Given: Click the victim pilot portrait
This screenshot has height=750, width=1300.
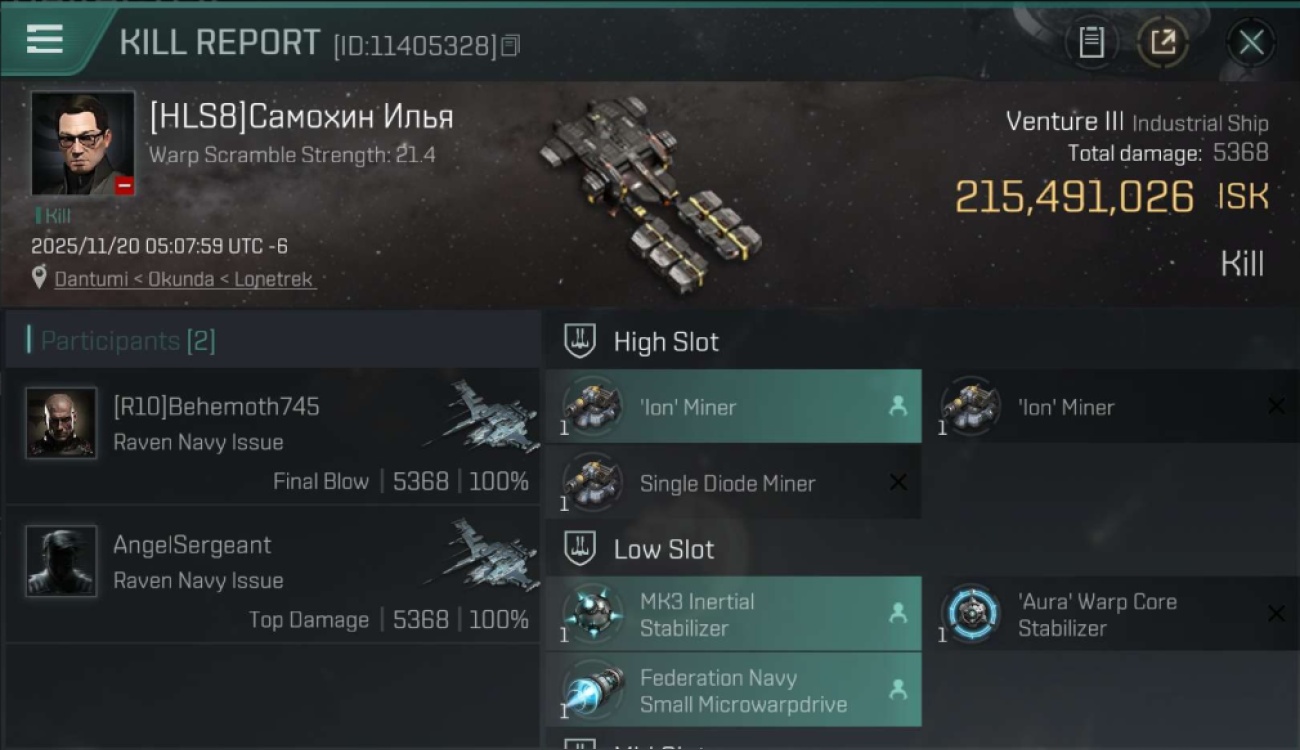Looking at the screenshot, I should pos(83,144).
